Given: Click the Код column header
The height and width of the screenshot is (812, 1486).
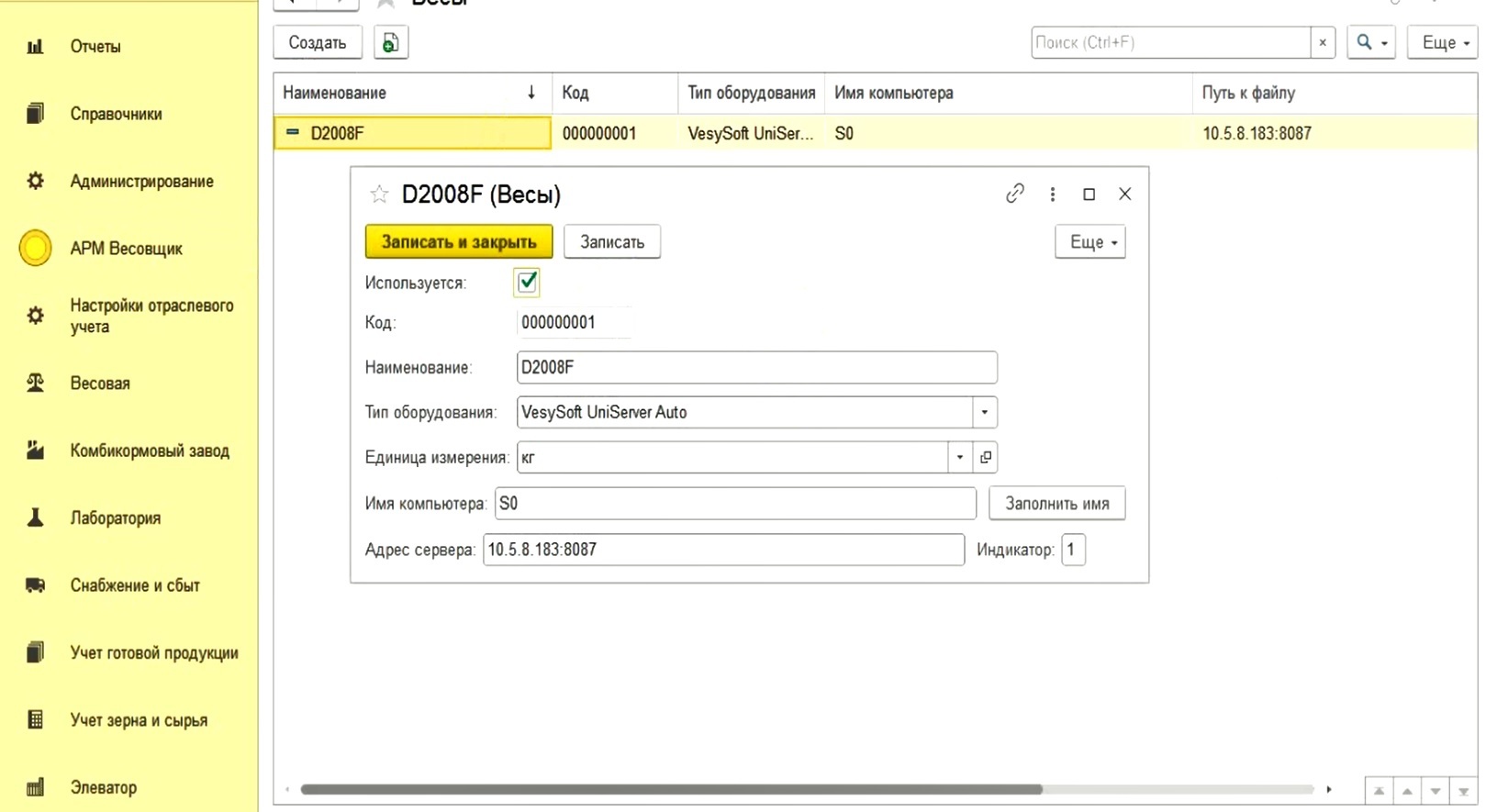Looking at the screenshot, I should click(x=615, y=93).
